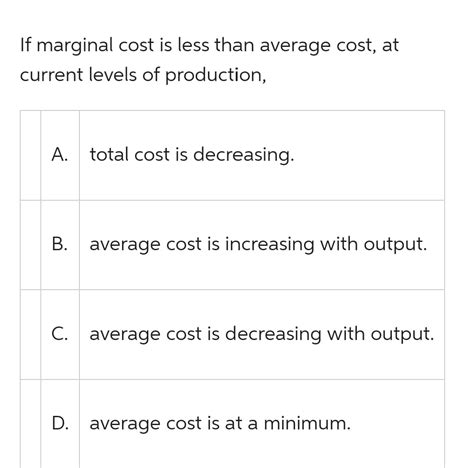Click empty selection cell left of C
Image resolution: width=474 pixels, height=468 pixels.
(x=30, y=334)
